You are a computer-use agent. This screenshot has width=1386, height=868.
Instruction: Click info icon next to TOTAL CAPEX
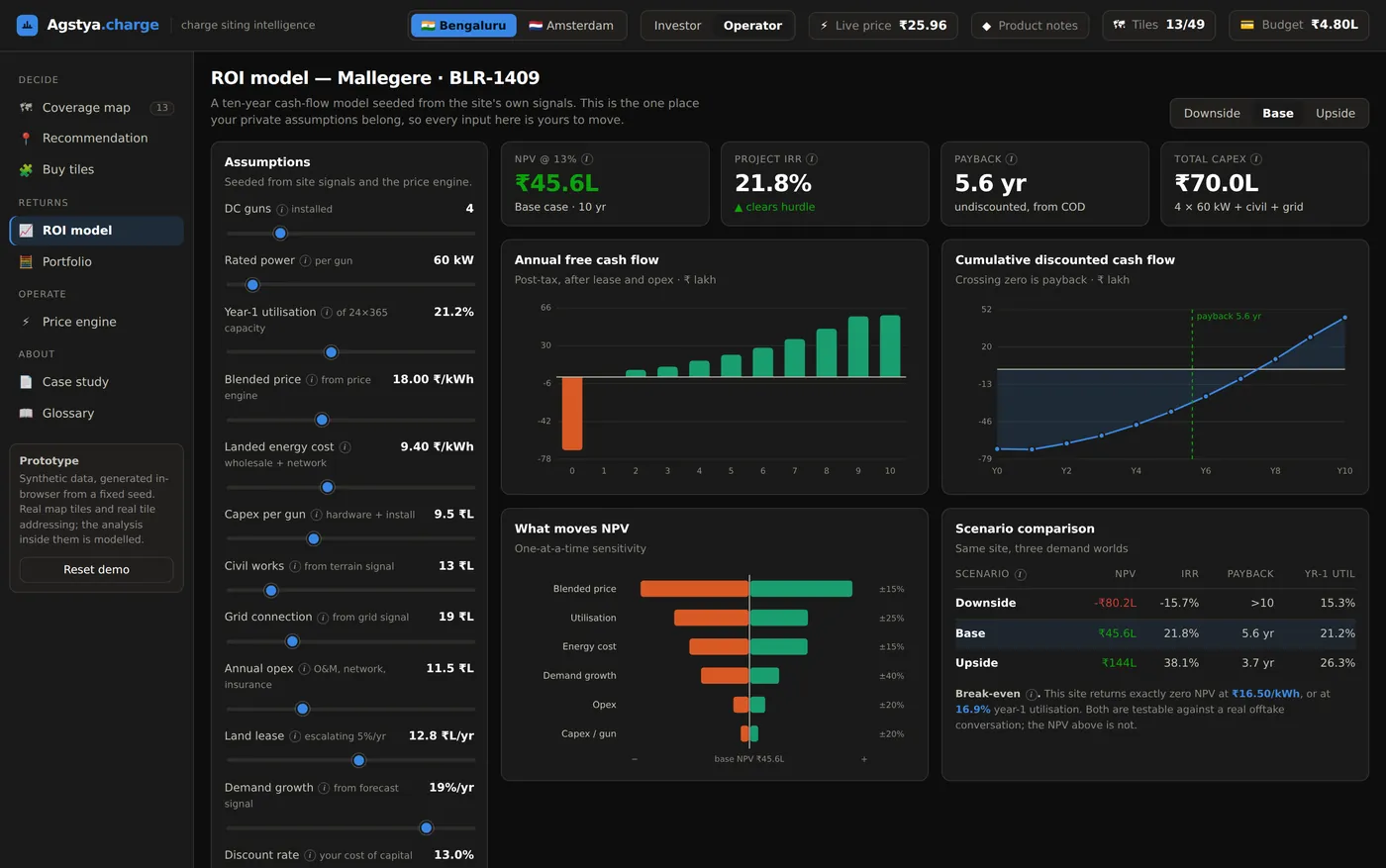1256,159
